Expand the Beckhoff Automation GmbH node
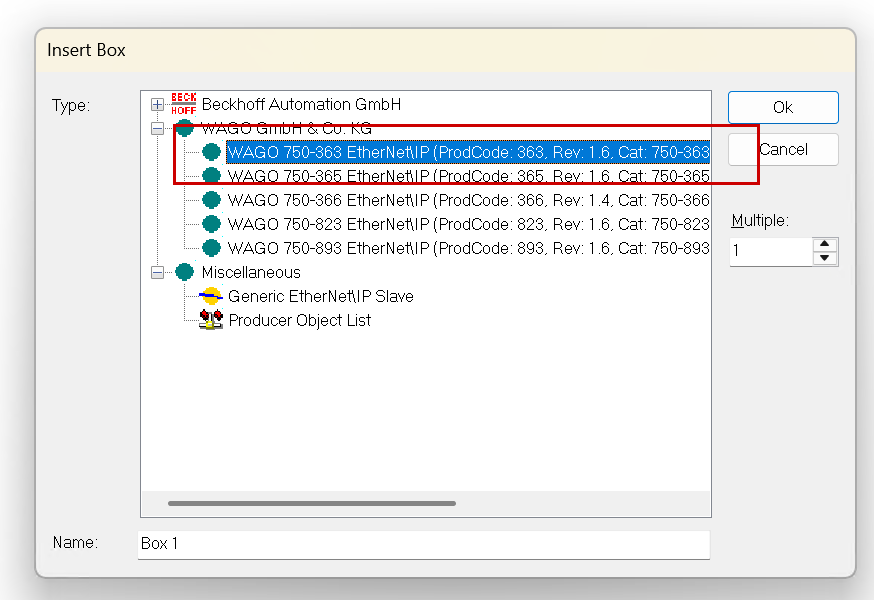874x600 pixels. [157, 104]
